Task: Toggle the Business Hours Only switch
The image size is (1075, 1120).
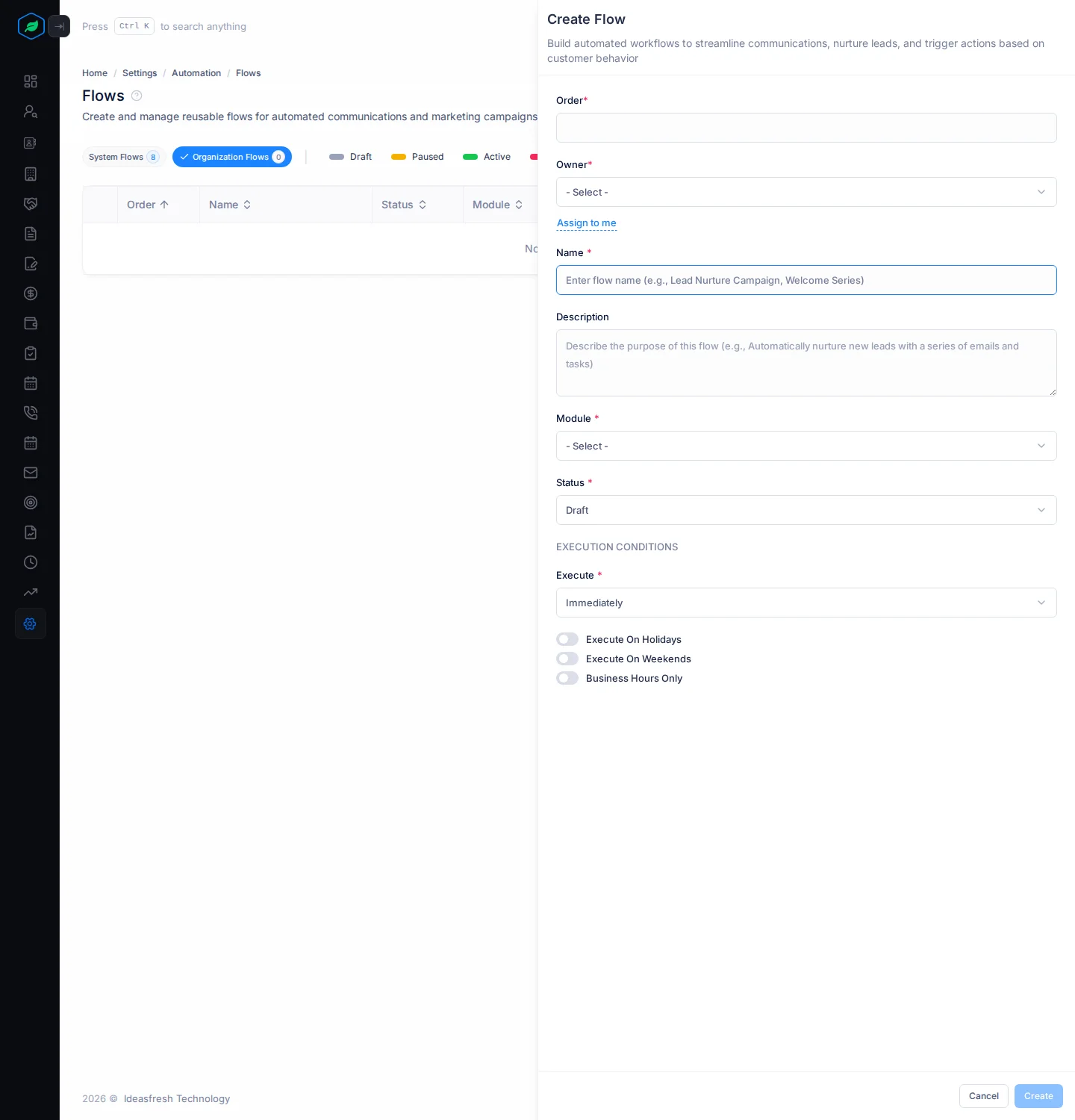Action: click(567, 678)
